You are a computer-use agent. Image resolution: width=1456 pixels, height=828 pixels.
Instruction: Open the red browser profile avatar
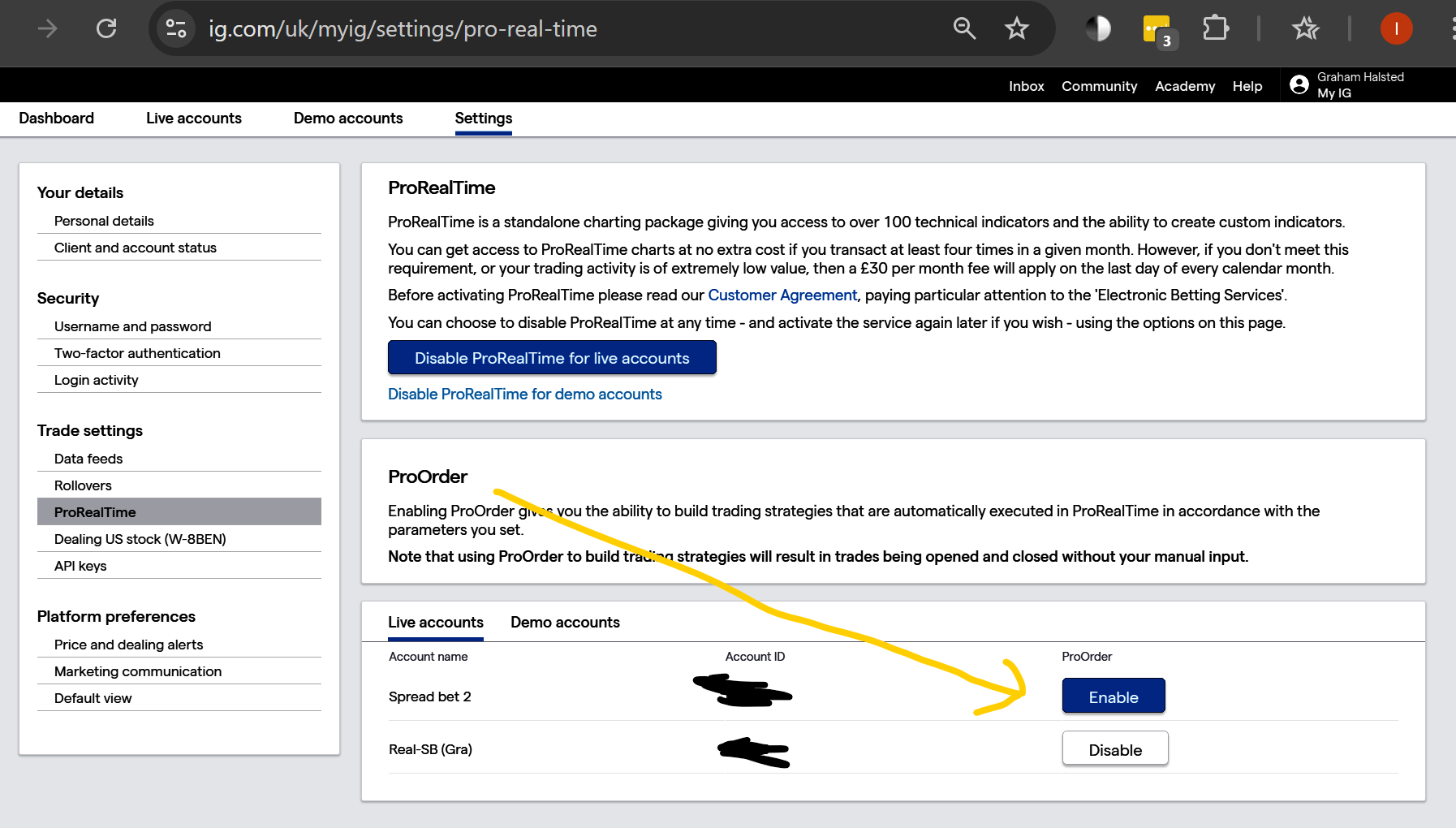coord(1396,29)
